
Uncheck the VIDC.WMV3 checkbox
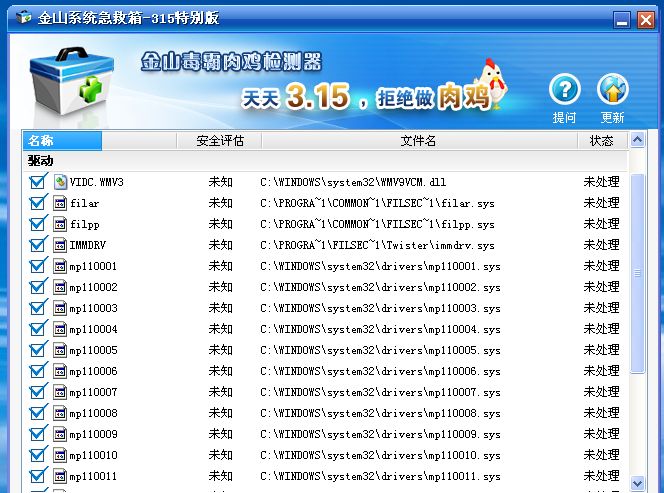point(37,183)
